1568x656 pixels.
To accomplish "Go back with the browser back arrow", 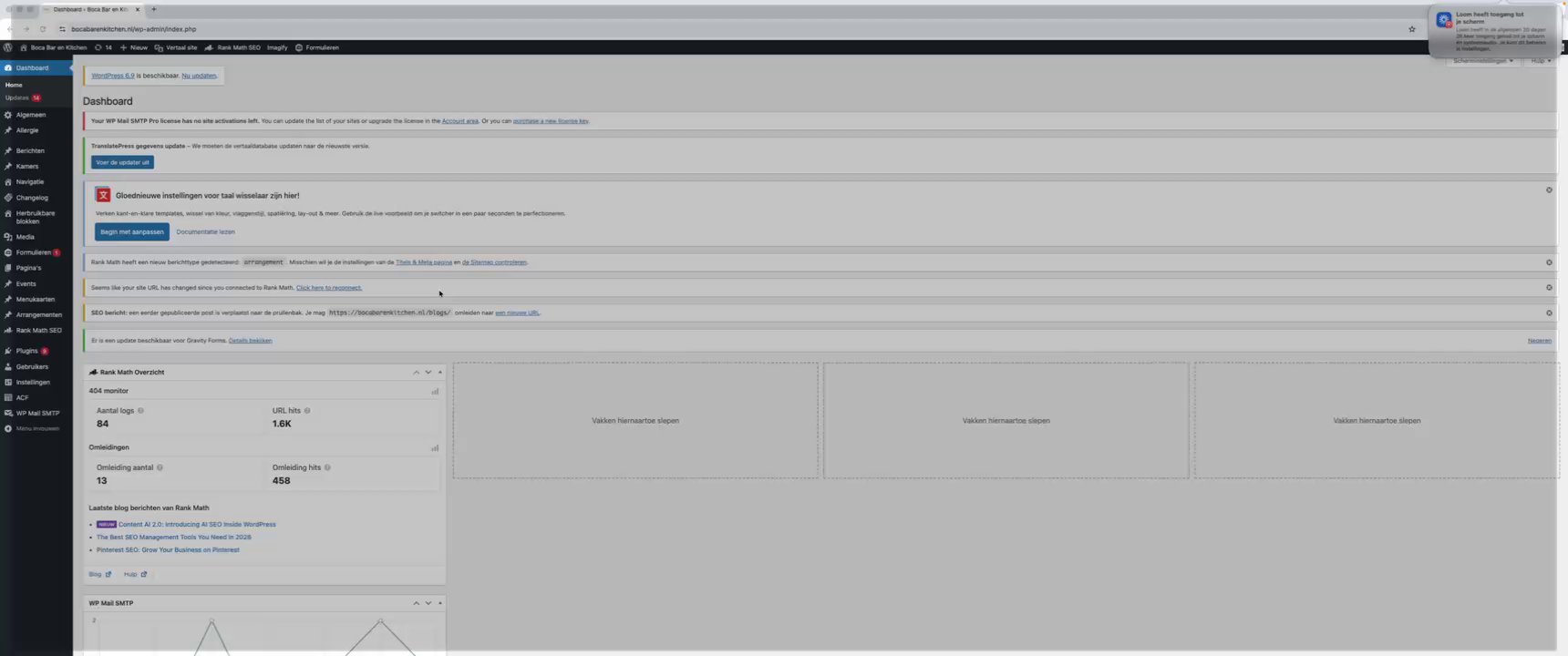I will 10,29.
